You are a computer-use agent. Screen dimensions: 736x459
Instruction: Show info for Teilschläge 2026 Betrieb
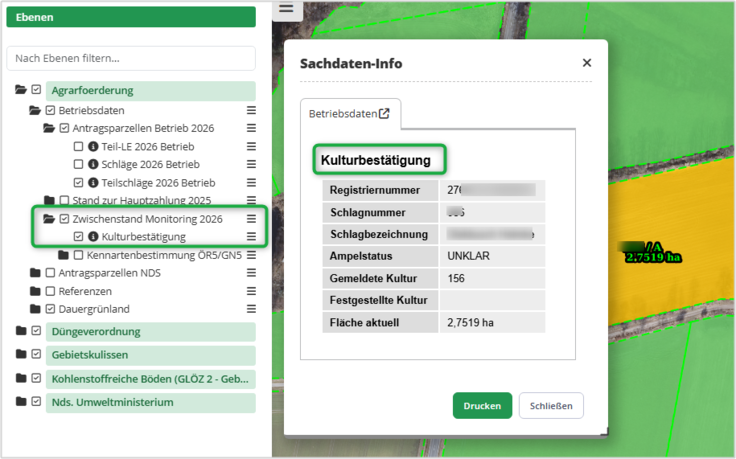pyautogui.click(x=93, y=183)
